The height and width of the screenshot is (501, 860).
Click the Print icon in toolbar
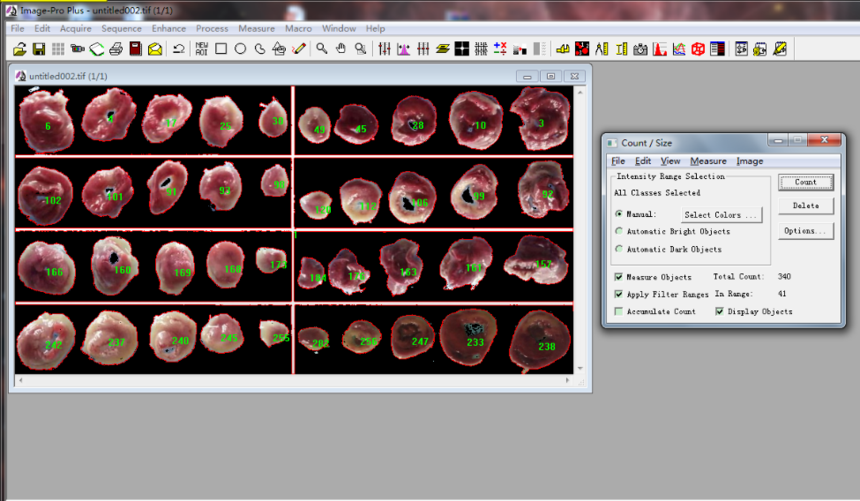coord(116,48)
